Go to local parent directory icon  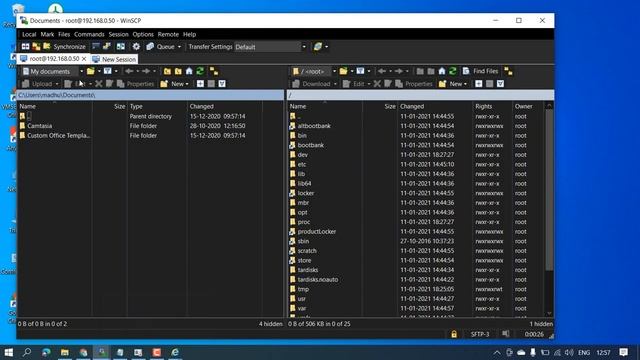tap(167, 71)
